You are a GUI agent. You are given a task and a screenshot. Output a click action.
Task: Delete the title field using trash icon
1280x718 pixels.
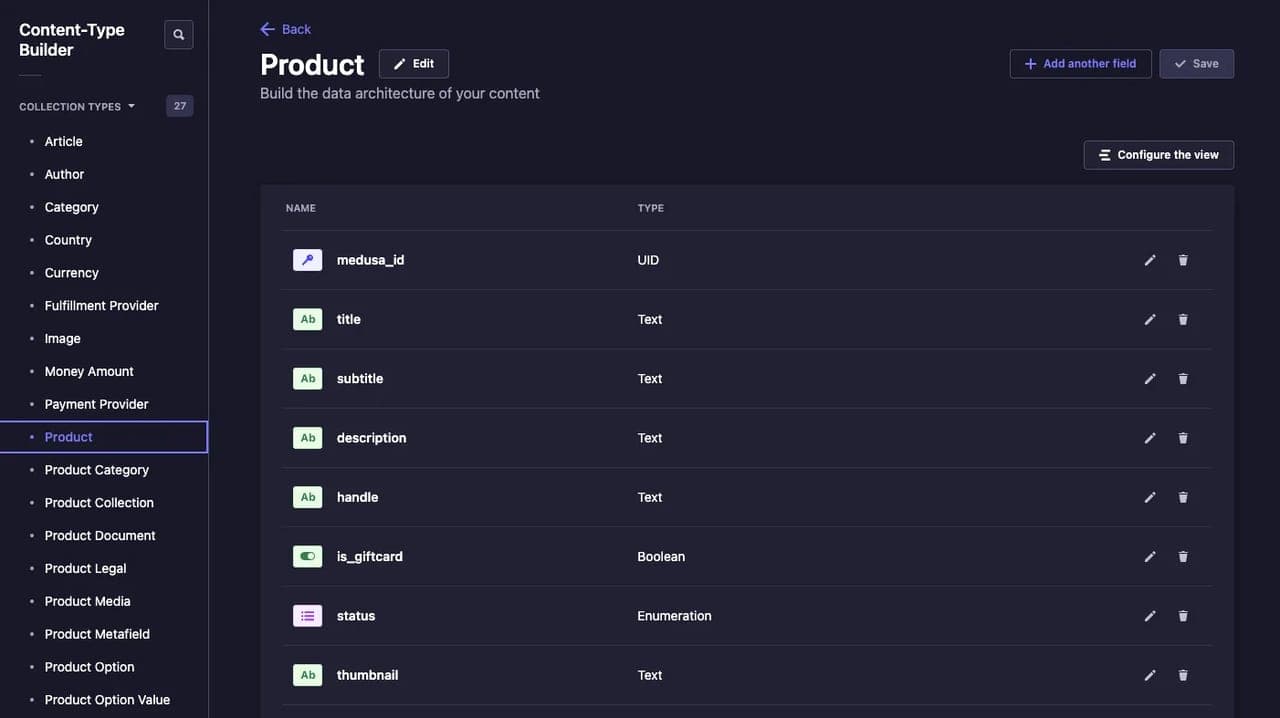coord(1183,319)
